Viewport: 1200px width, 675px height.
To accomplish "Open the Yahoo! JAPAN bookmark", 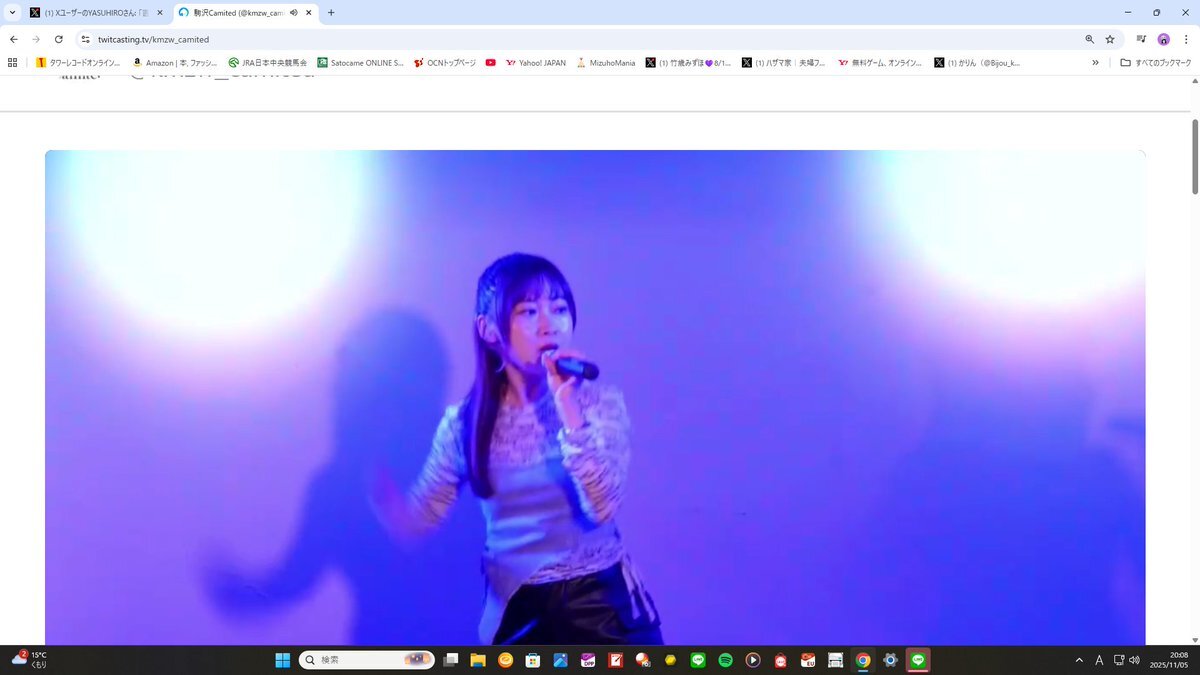I will (536, 62).
